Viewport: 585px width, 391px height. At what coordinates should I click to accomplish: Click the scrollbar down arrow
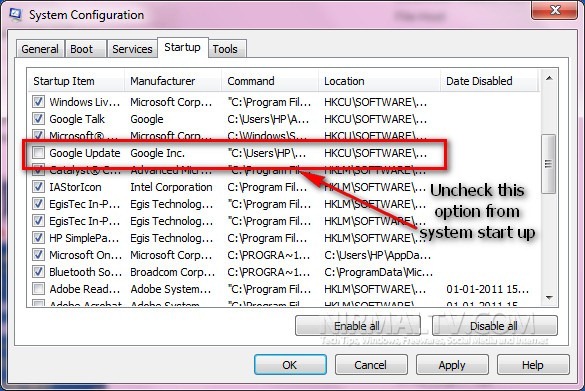[549, 297]
